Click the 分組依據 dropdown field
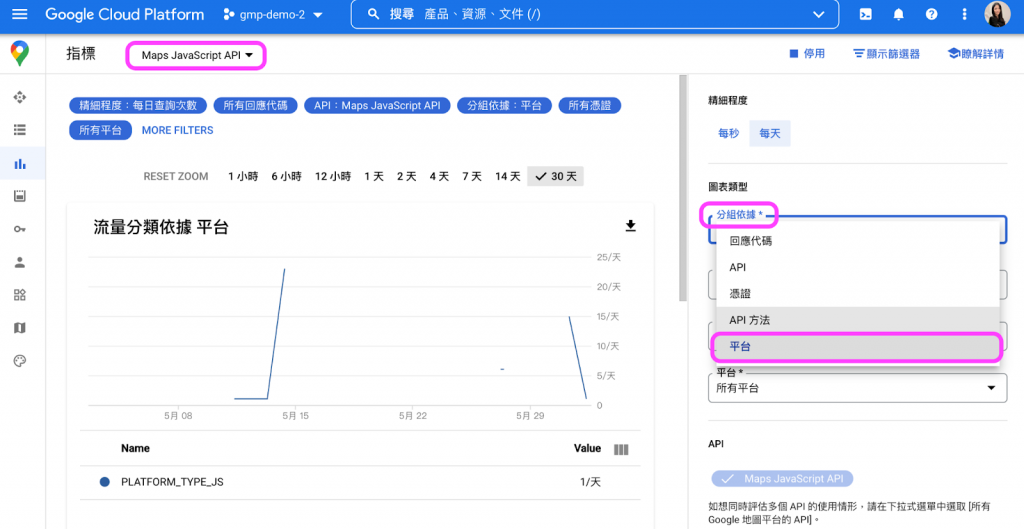Image resolution: width=1024 pixels, height=529 pixels. pos(857,229)
